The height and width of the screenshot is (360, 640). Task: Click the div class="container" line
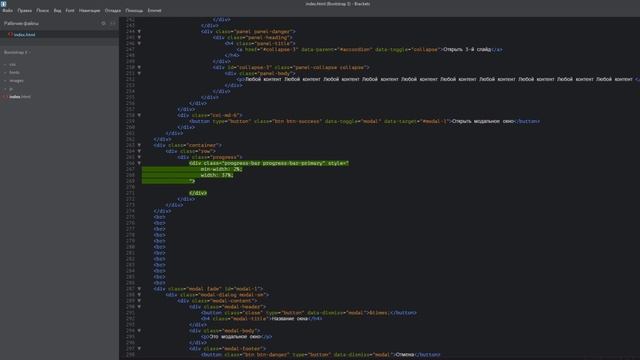(188, 145)
